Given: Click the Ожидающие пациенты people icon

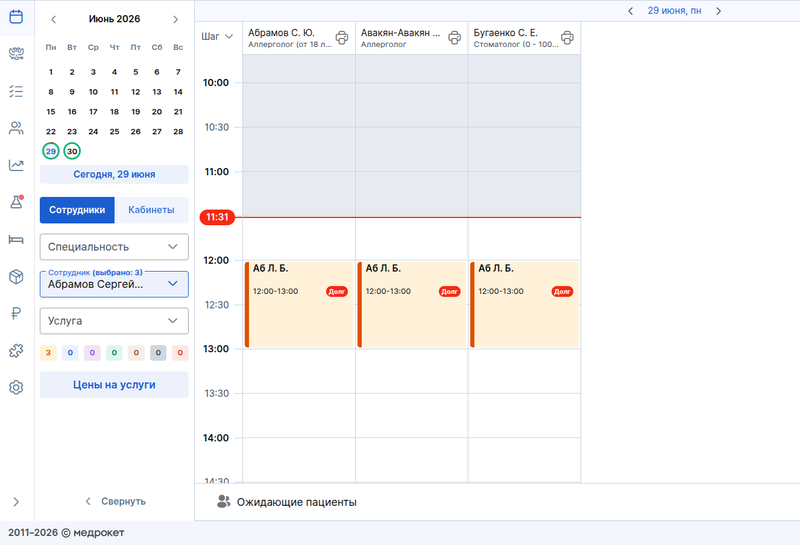Looking at the screenshot, I should coord(223,502).
